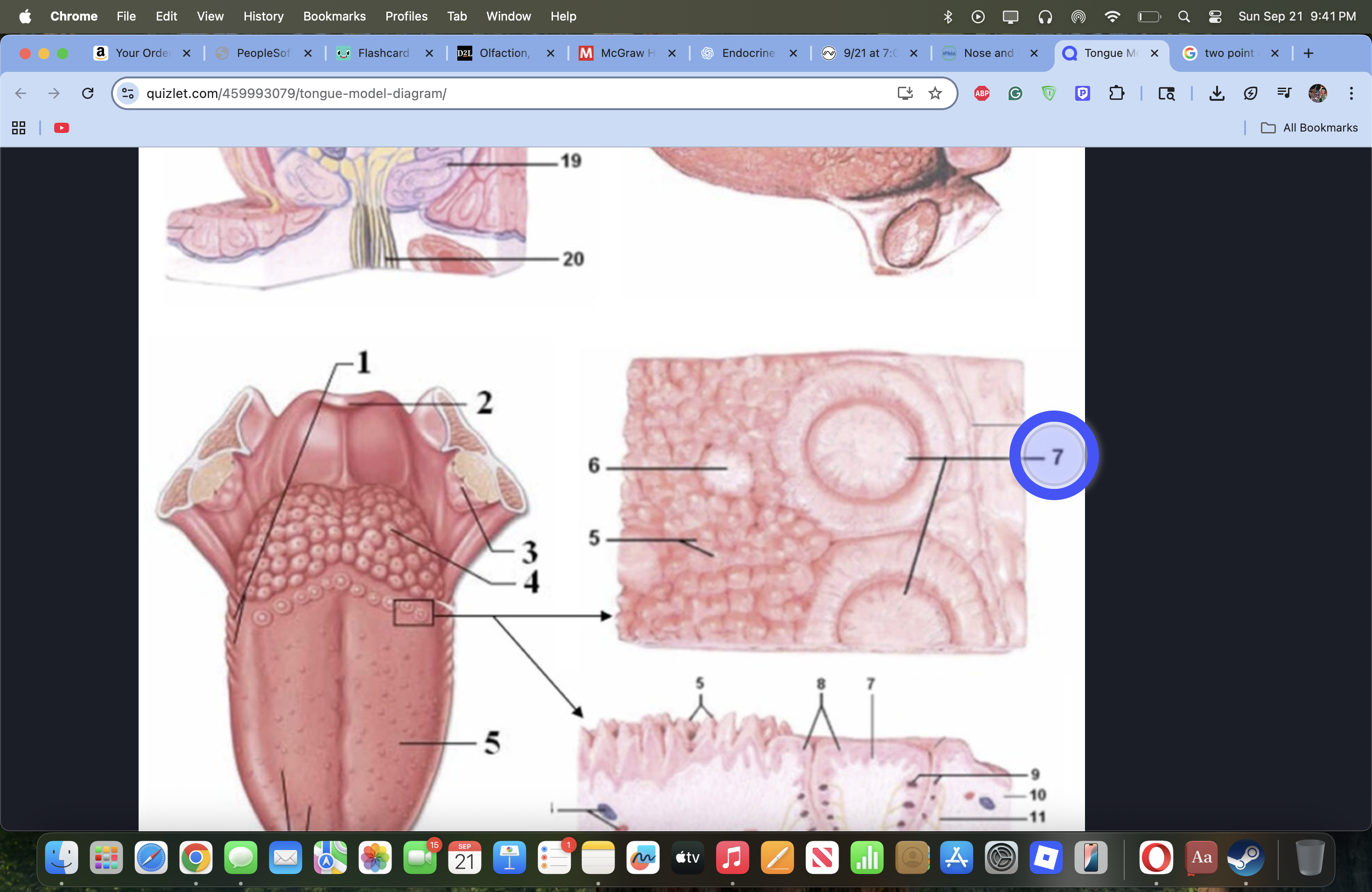Open a new browser tab

coord(1308,53)
